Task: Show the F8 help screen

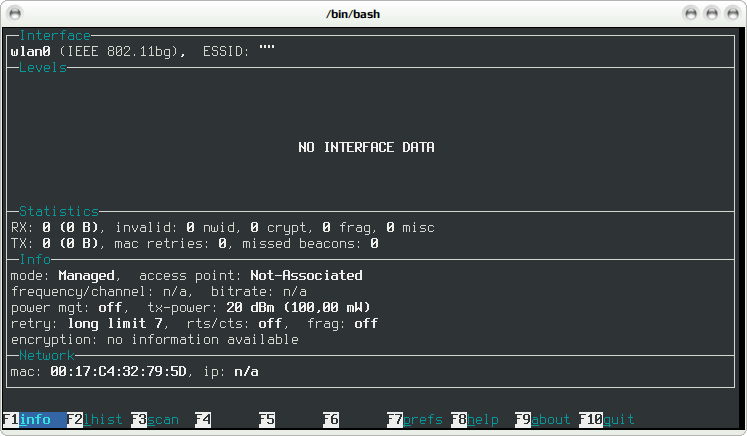Action: pos(475,420)
